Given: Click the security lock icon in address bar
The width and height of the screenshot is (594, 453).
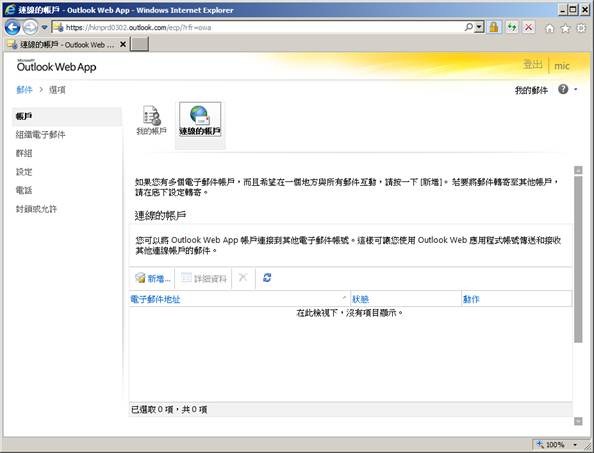Looking at the screenshot, I should (x=494, y=27).
